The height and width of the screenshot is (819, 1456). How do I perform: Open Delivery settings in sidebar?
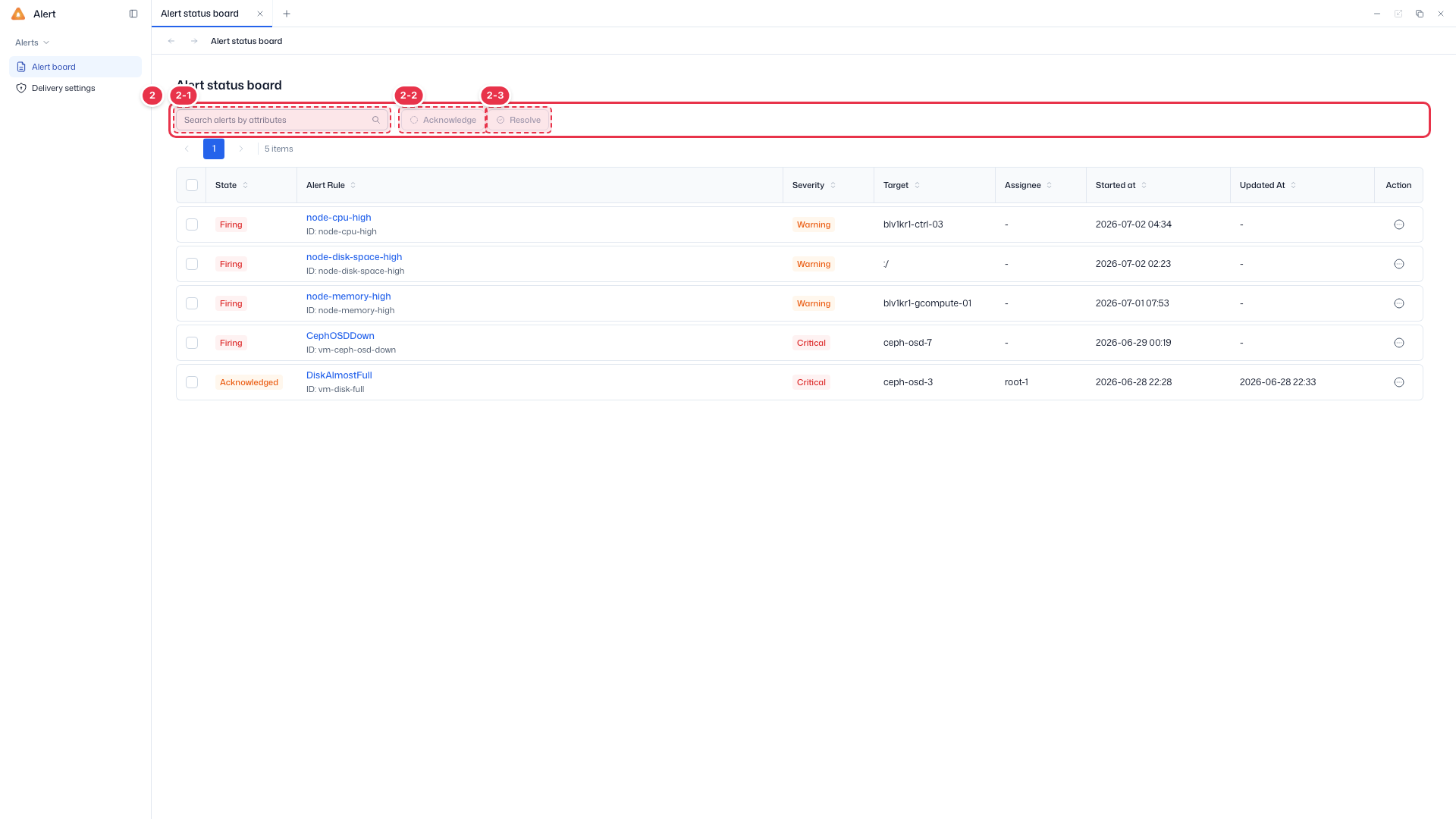(x=75, y=88)
